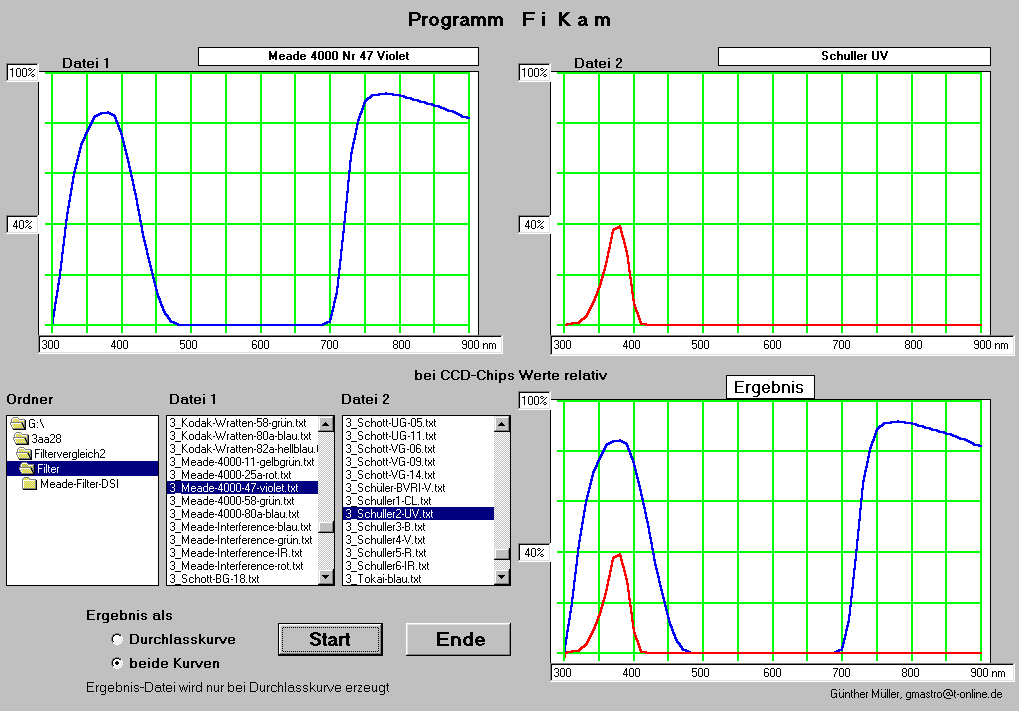Click the Ende button to exit

[x=459, y=639]
